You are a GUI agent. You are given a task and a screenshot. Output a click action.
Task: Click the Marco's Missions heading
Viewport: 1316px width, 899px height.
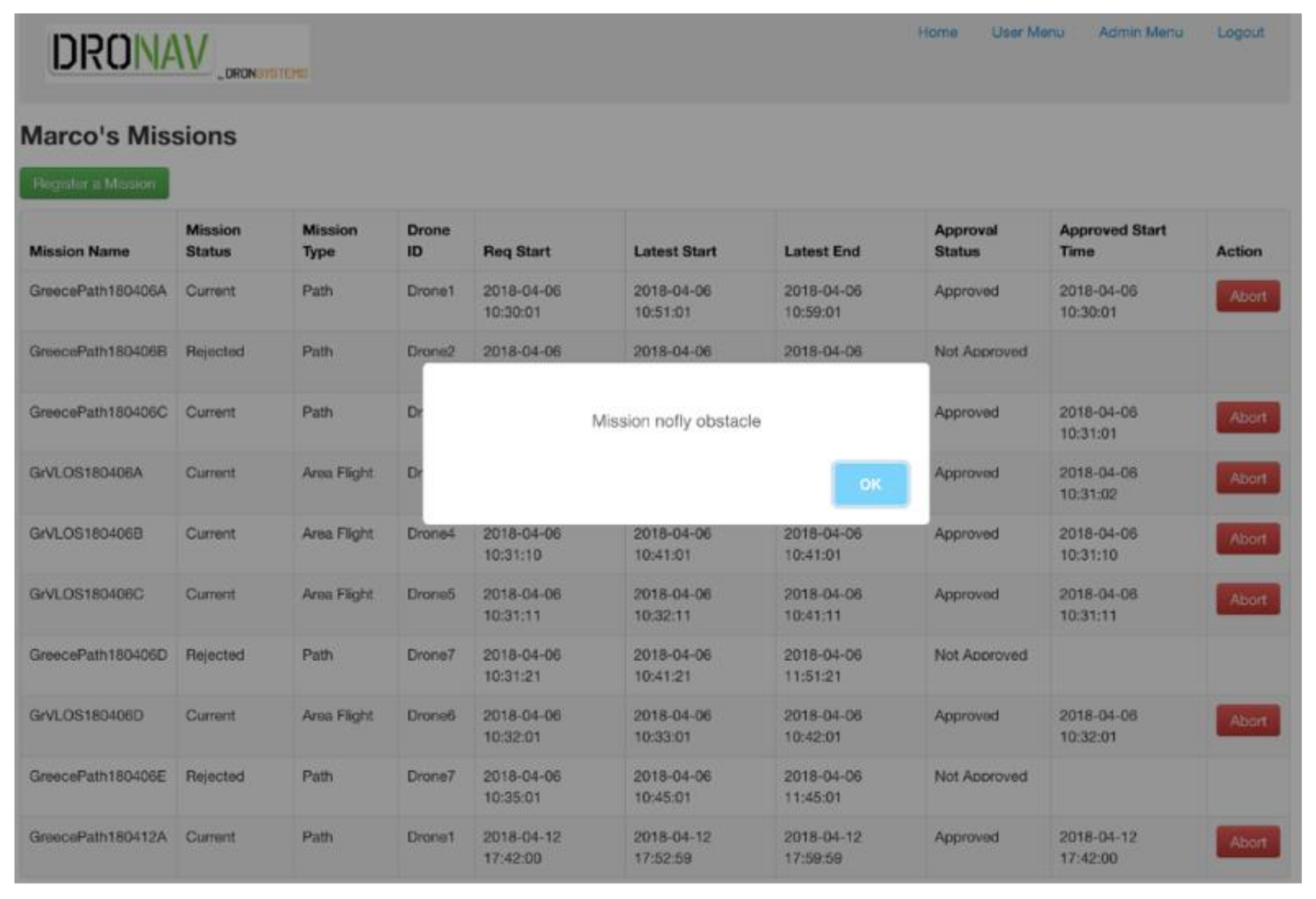click(129, 136)
